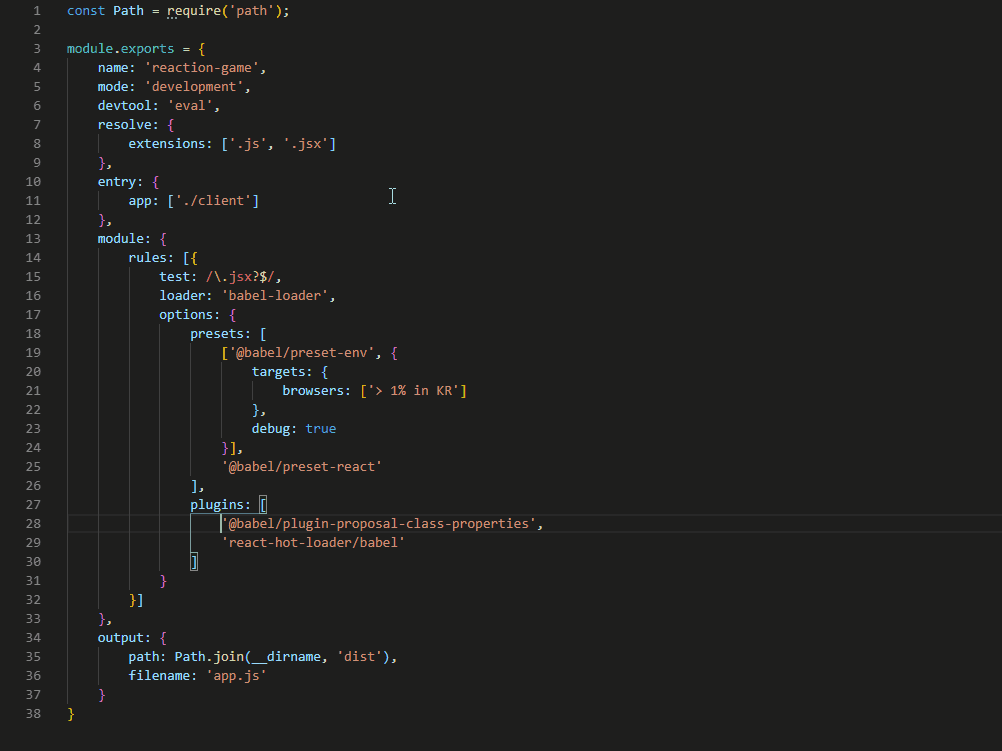Image resolution: width=1002 pixels, height=751 pixels.
Task: Click the __dirname argument
Action: [x=286, y=657]
